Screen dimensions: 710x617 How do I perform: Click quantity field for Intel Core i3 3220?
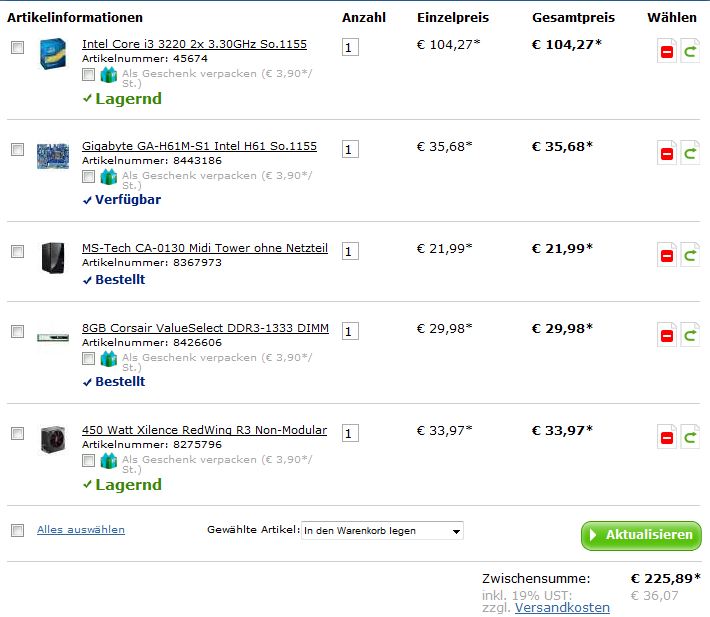pos(350,47)
